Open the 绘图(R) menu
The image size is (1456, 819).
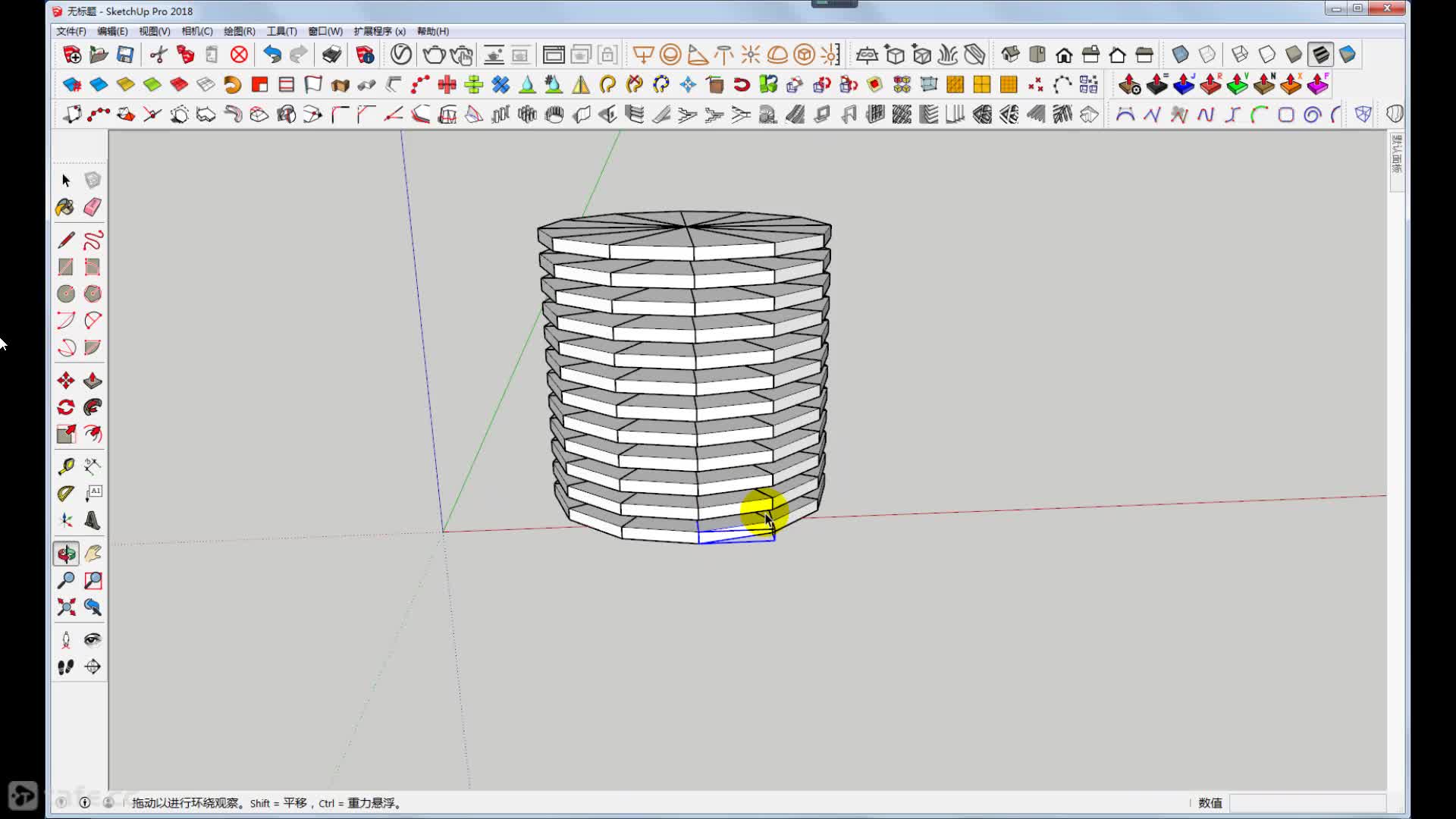240,31
